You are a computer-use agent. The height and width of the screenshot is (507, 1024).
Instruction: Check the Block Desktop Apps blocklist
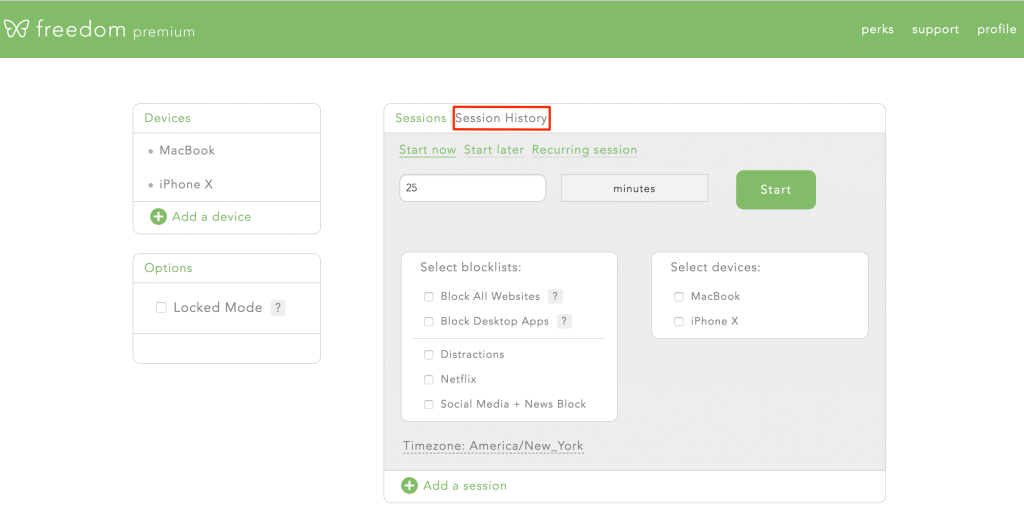[x=429, y=321]
